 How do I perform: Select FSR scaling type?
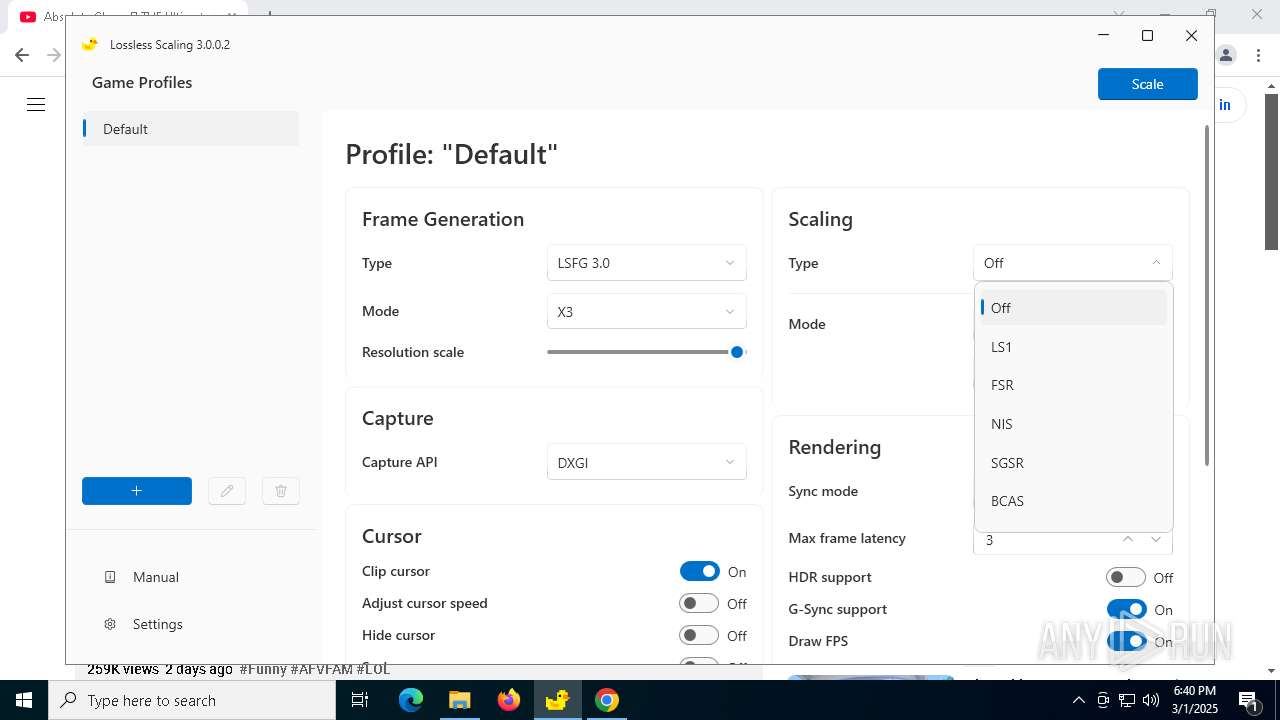1073,385
